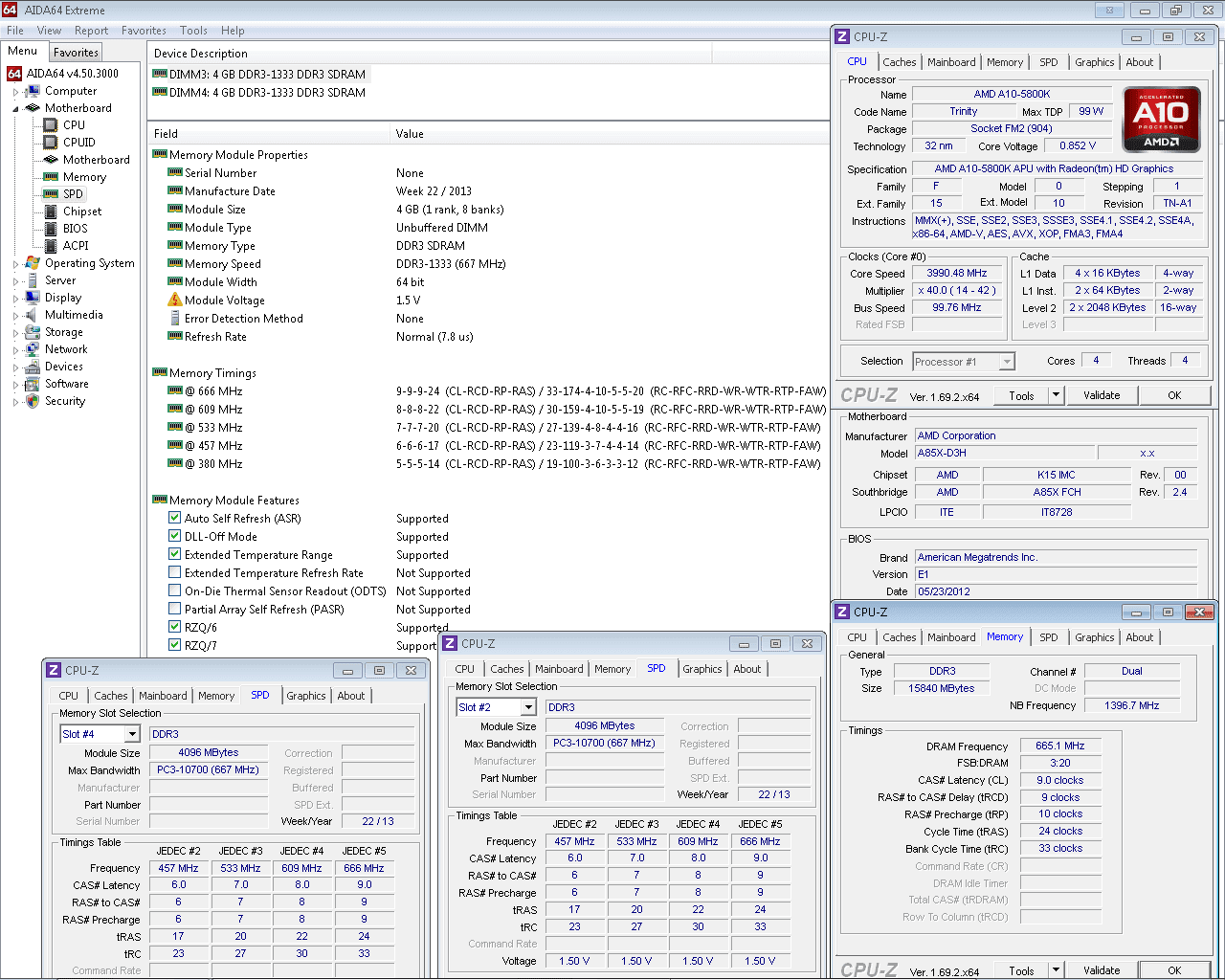Click the CPU icon in AIDA64 tree
The width and height of the screenshot is (1225, 980).
click(x=51, y=125)
